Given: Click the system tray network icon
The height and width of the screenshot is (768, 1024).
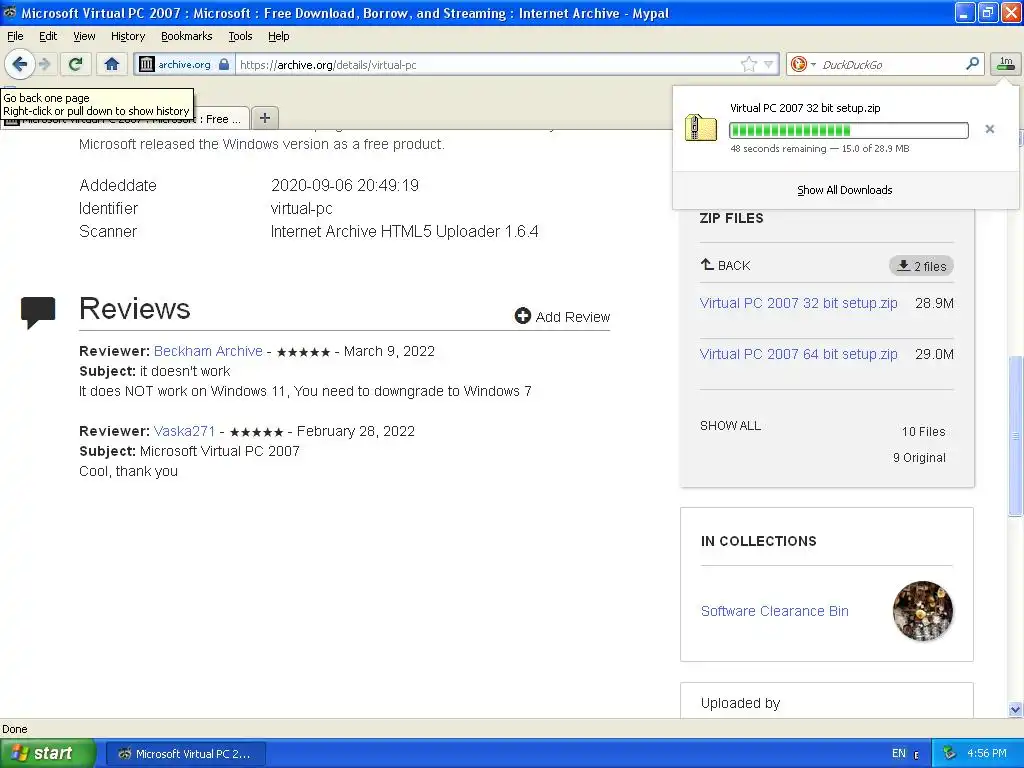Looking at the screenshot, I should point(949,754).
